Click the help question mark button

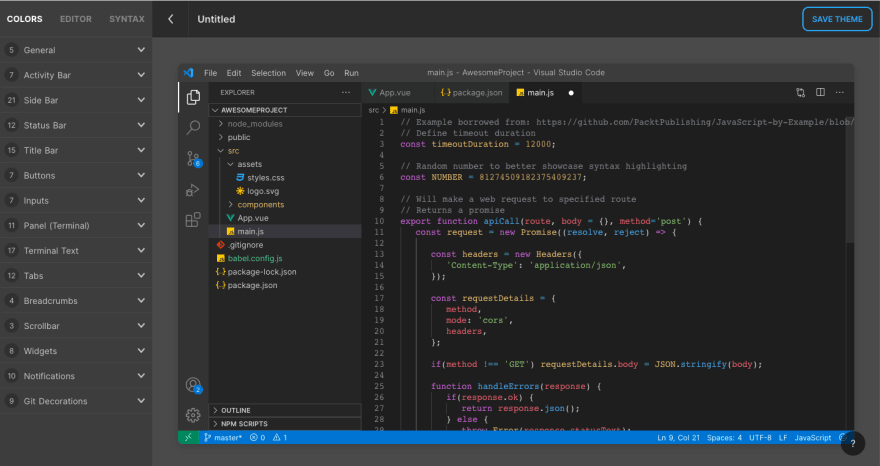click(852, 444)
